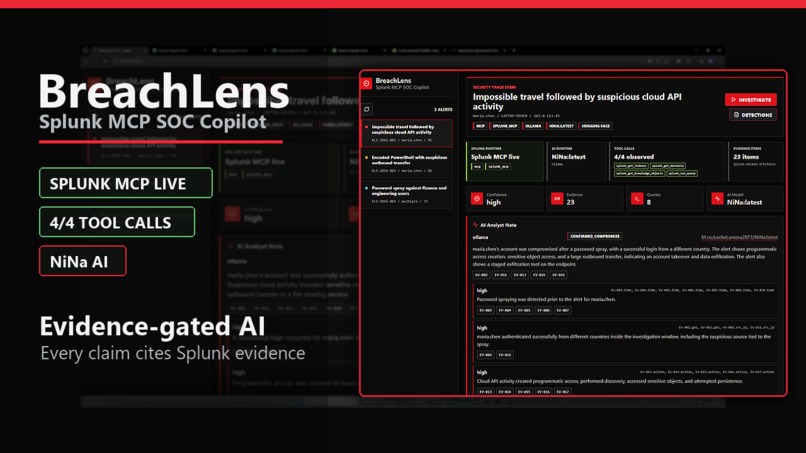
Task: Click the Confidence card red icon
Action: [x=477, y=198]
